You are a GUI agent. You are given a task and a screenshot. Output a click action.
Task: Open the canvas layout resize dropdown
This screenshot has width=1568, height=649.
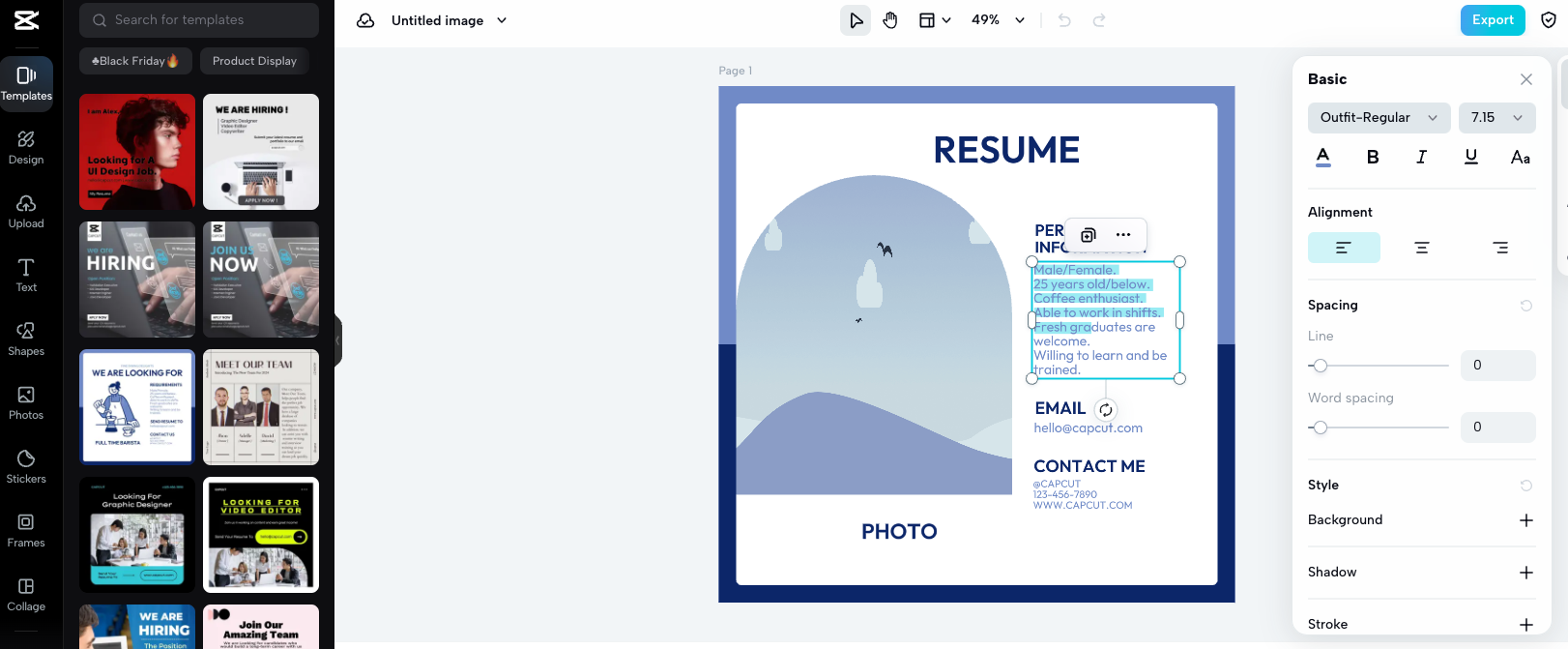935,20
